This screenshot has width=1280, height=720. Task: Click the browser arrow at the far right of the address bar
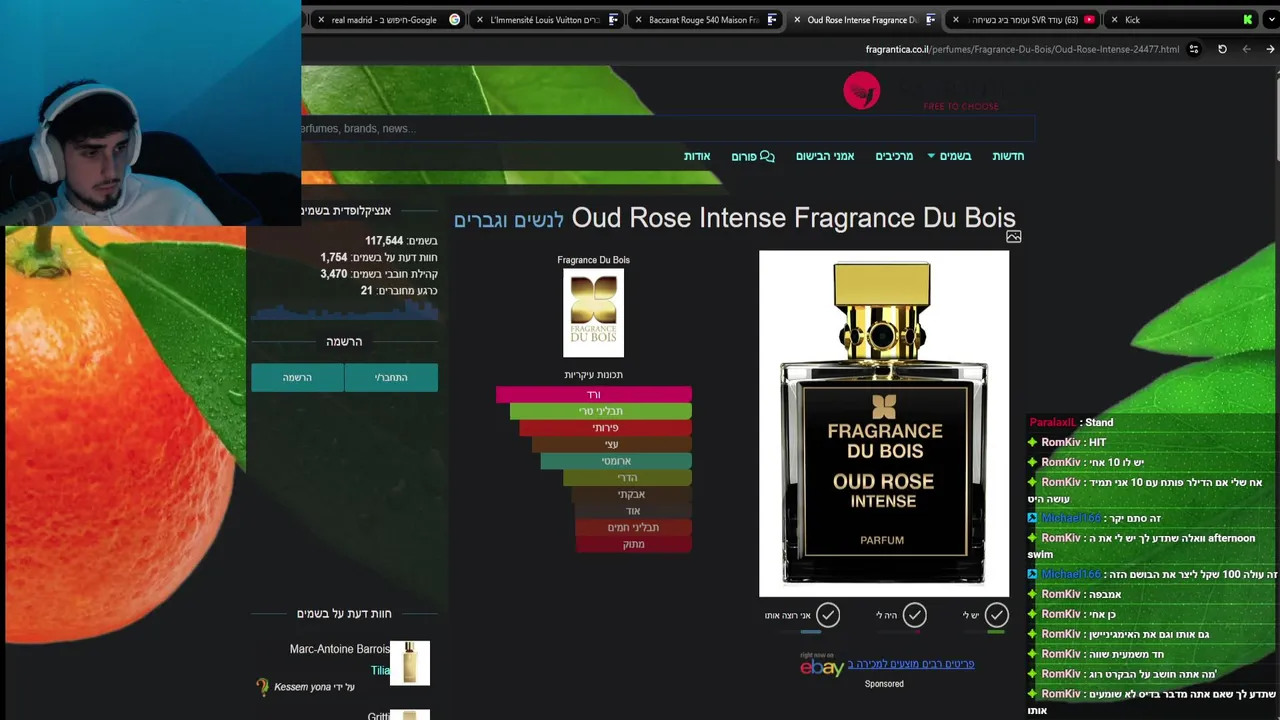[x=1270, y=49]
